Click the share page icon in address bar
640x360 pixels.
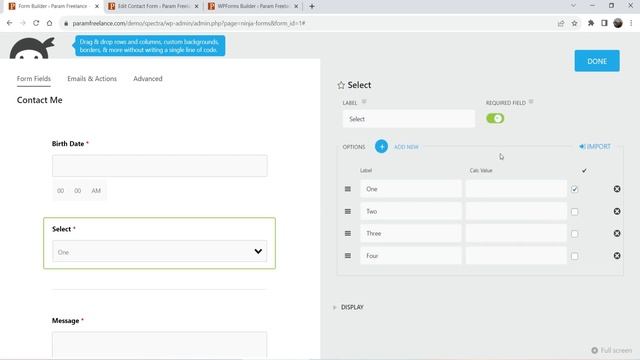point(561,23)
